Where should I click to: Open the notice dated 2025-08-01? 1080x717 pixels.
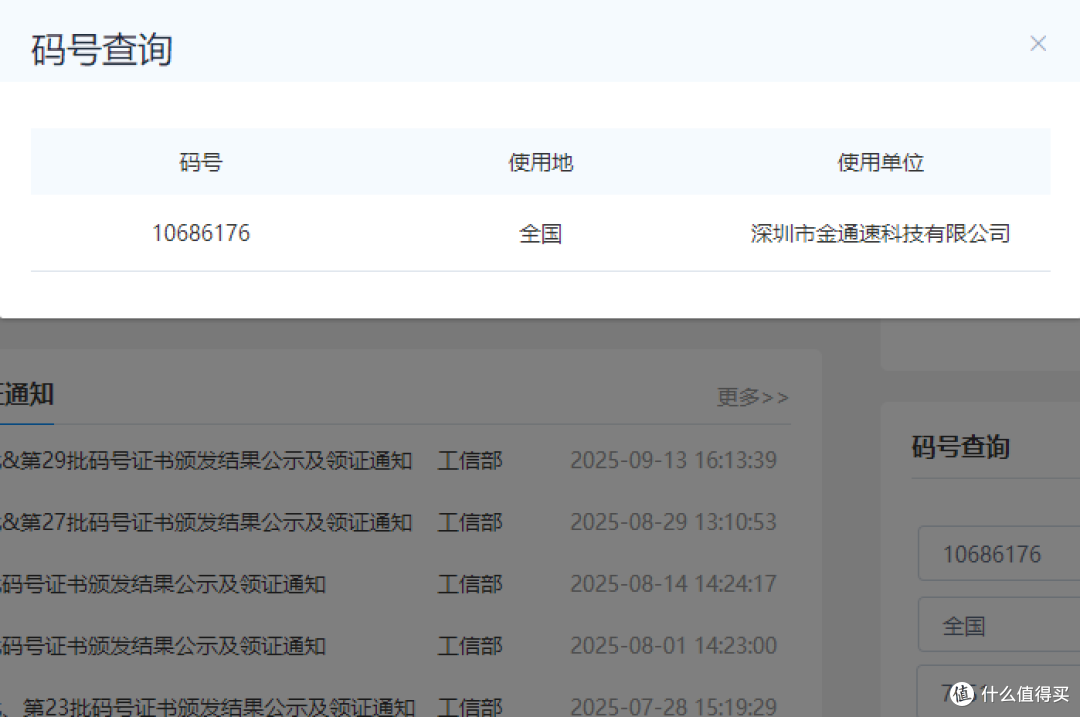point(163,646)
